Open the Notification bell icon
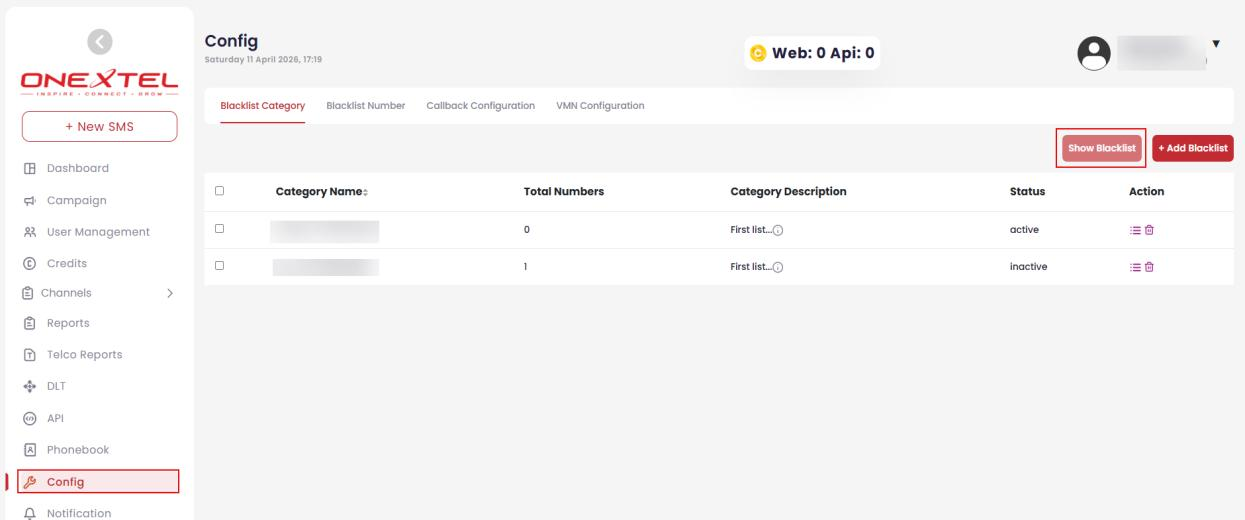Viewport: 1245px width, 520px height. coord(29,514)
